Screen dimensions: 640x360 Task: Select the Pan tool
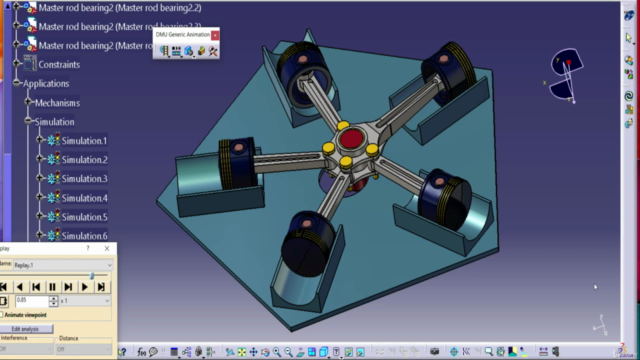pos(253,351)
